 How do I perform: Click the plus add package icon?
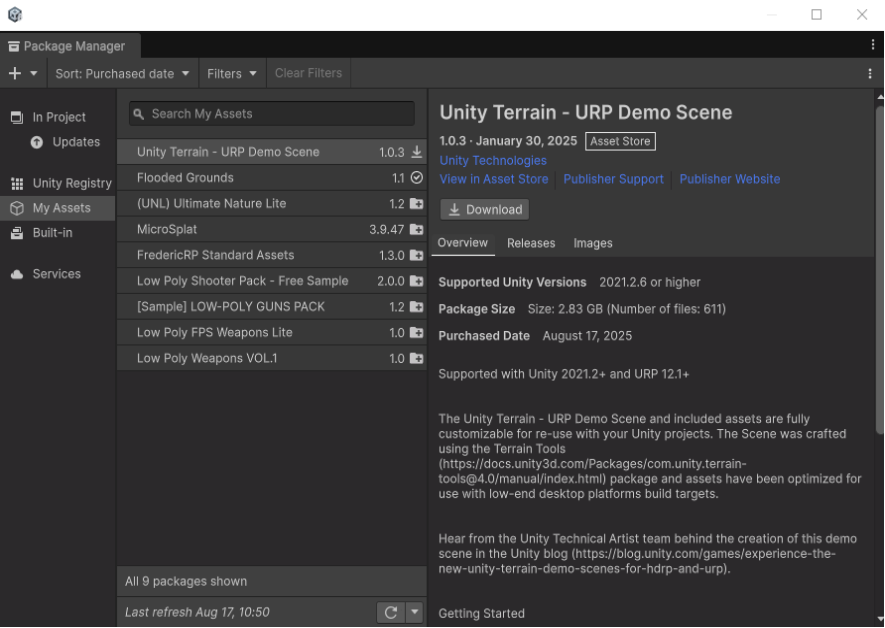pos(15,73)
